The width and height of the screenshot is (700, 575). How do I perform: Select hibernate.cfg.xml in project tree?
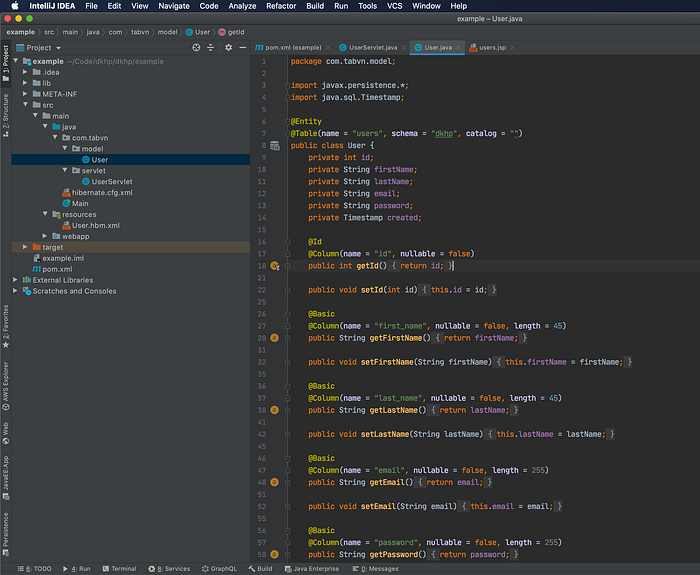point(101,192)
